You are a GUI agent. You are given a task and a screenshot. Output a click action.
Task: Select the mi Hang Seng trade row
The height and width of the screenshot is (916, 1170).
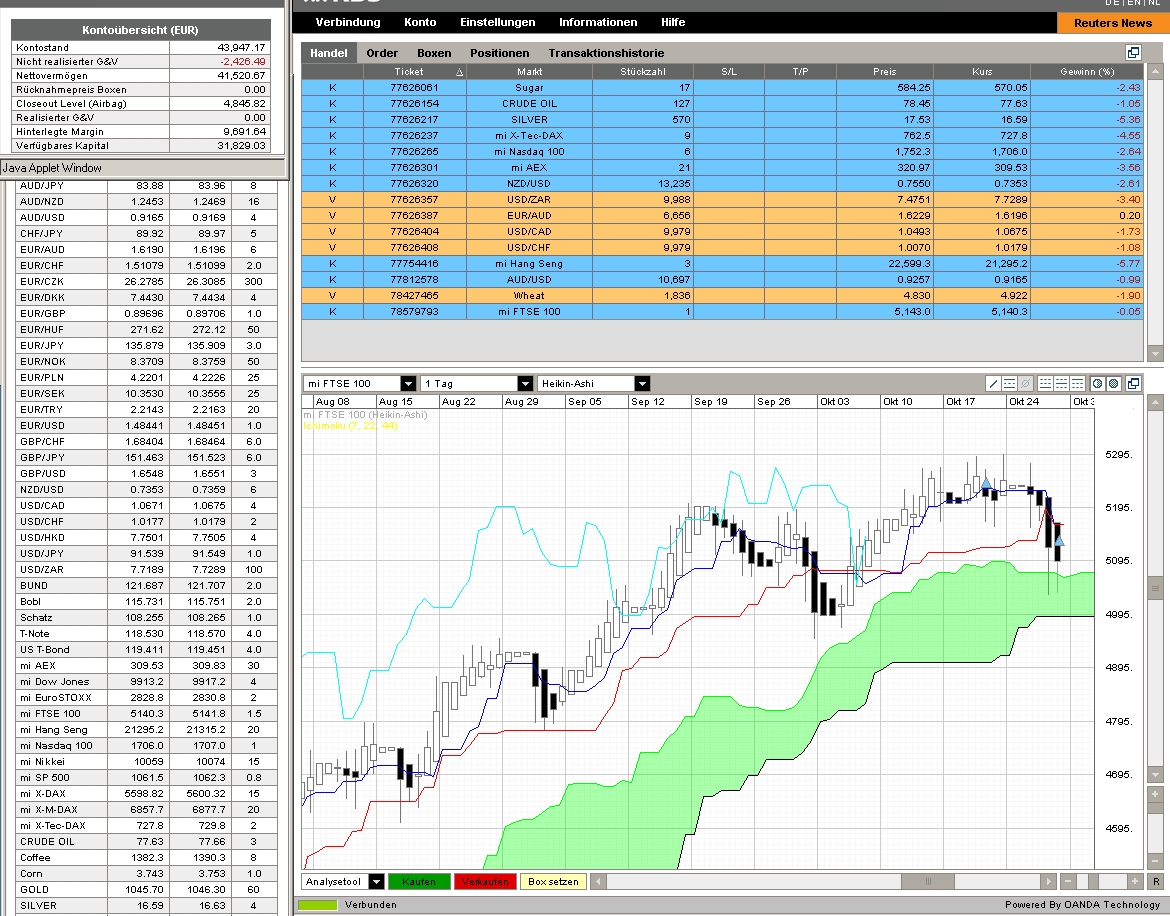(x=722, y=263)
